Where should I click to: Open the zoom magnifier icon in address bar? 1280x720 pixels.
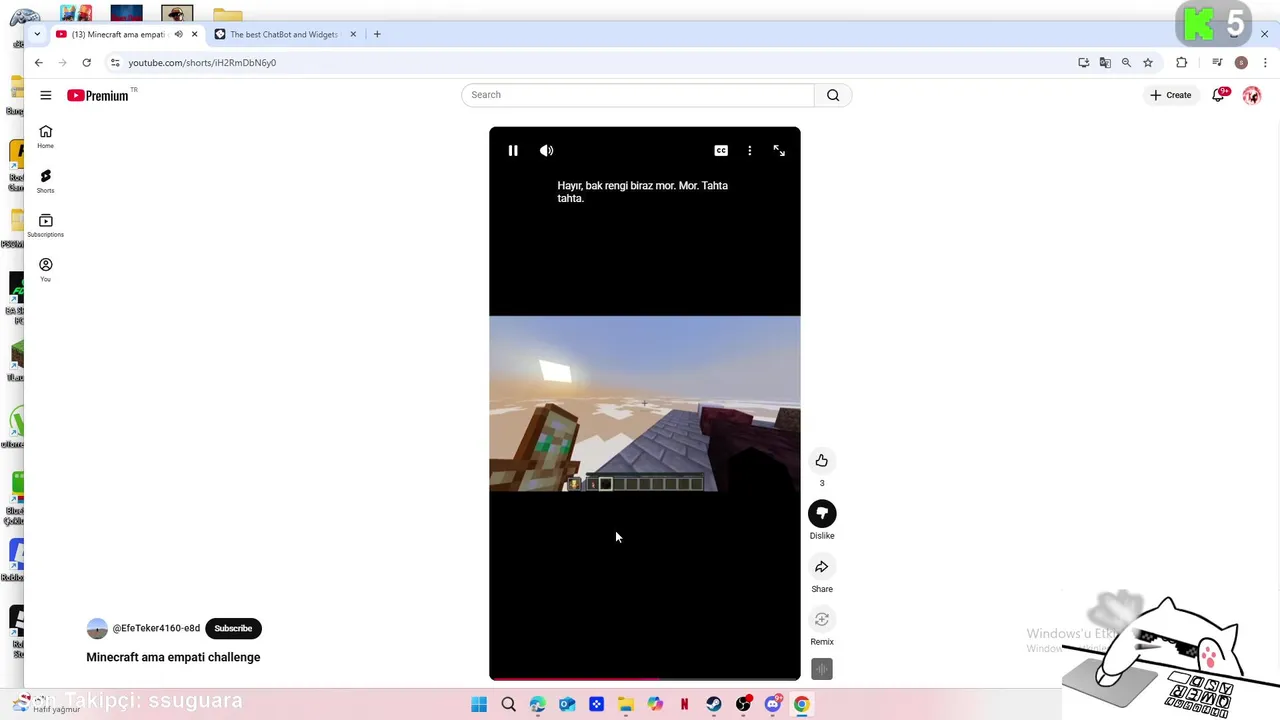tap(1126, 63)
